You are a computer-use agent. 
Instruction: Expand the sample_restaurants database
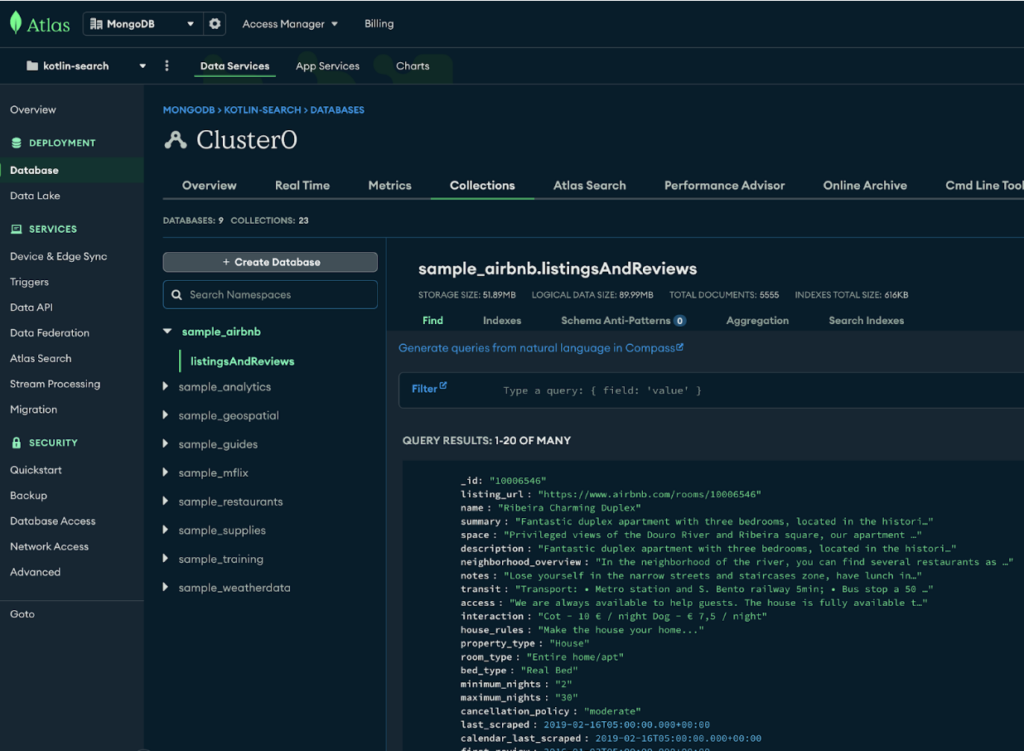pos(166,502)
